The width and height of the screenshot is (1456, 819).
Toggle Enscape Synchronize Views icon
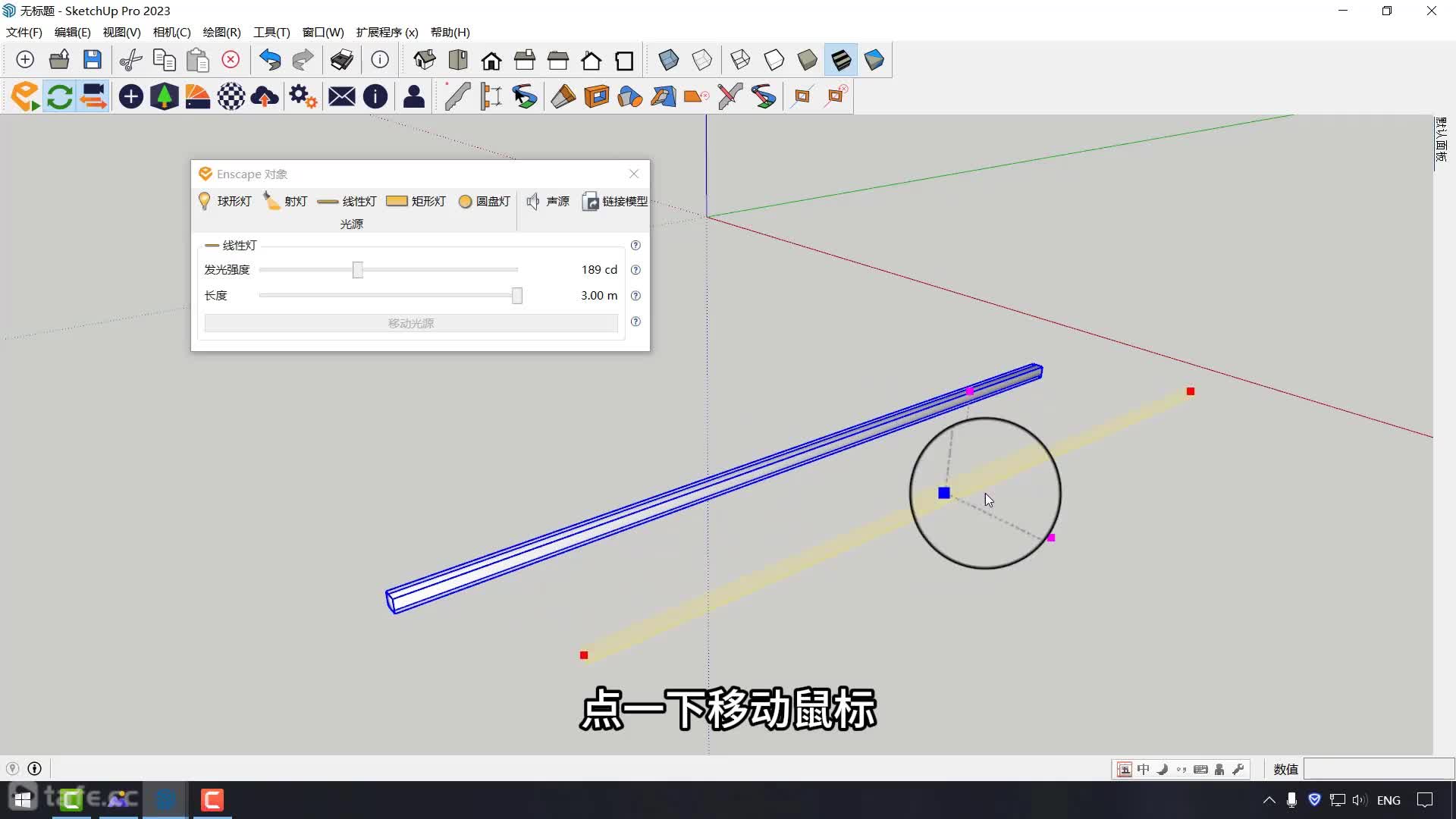(x=93, y=97)
